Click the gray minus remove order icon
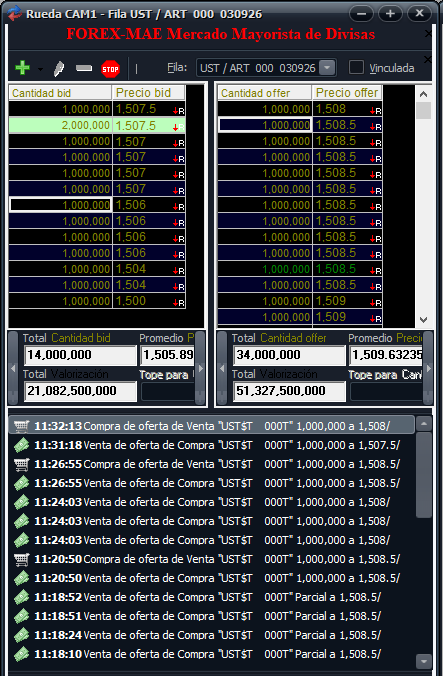443x676 pixels. tap(84, 68)
